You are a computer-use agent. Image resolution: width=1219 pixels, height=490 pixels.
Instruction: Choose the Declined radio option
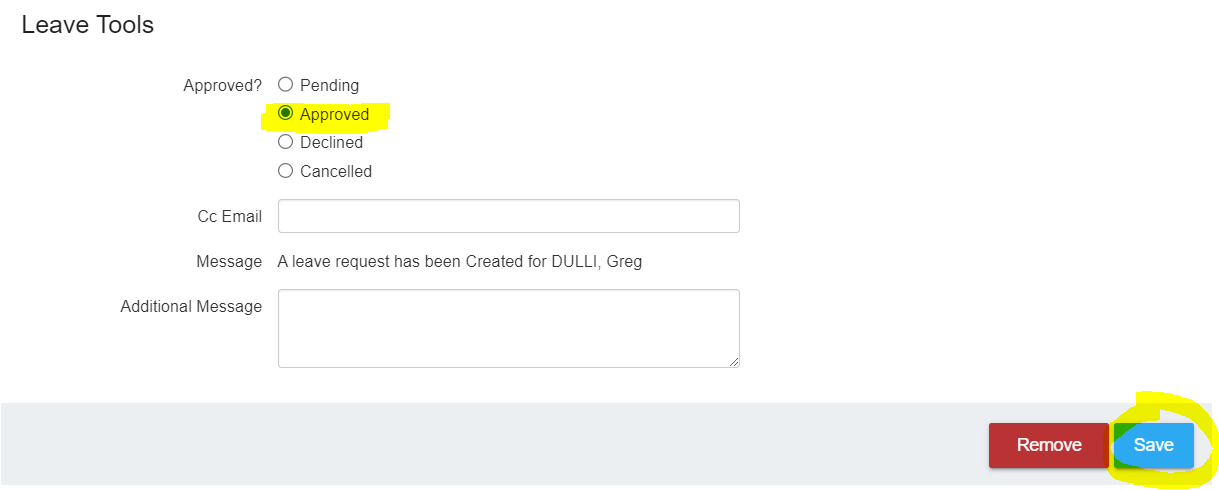coord(285,142)
